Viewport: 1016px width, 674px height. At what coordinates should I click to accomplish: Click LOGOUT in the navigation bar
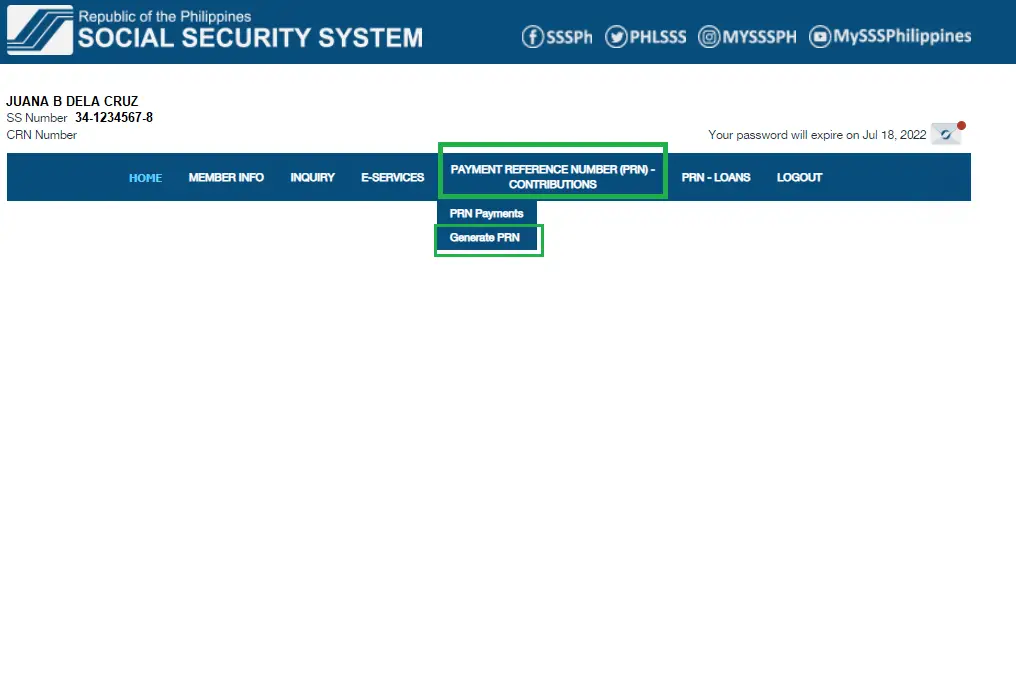[x=799, y=178]
